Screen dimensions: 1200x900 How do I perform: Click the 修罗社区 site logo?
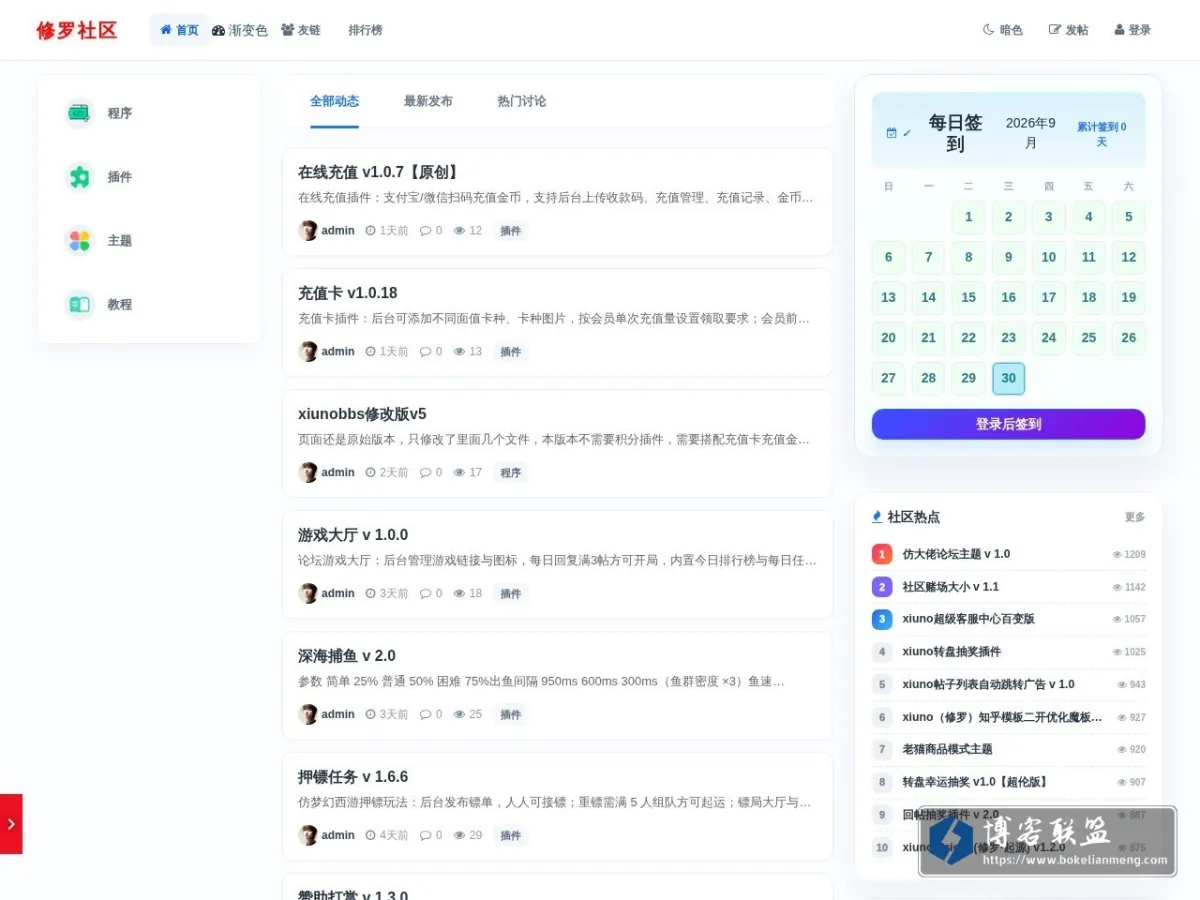click(x=77, y=30)
